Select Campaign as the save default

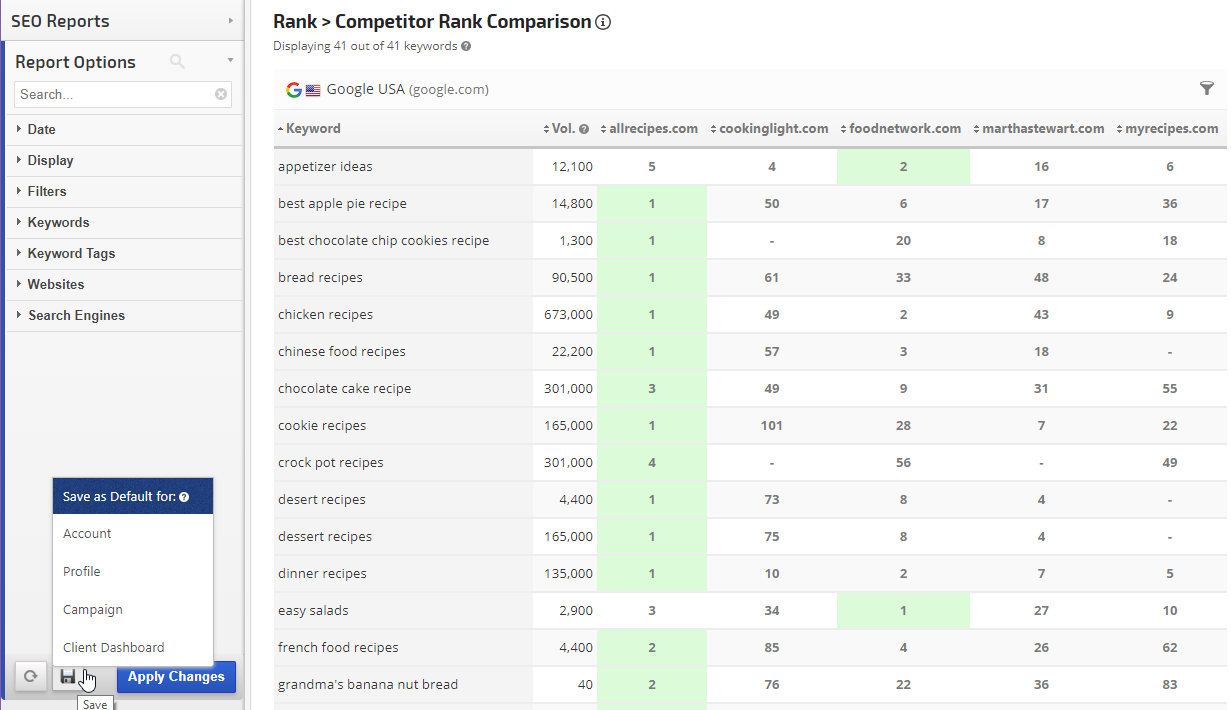(93, 609)
